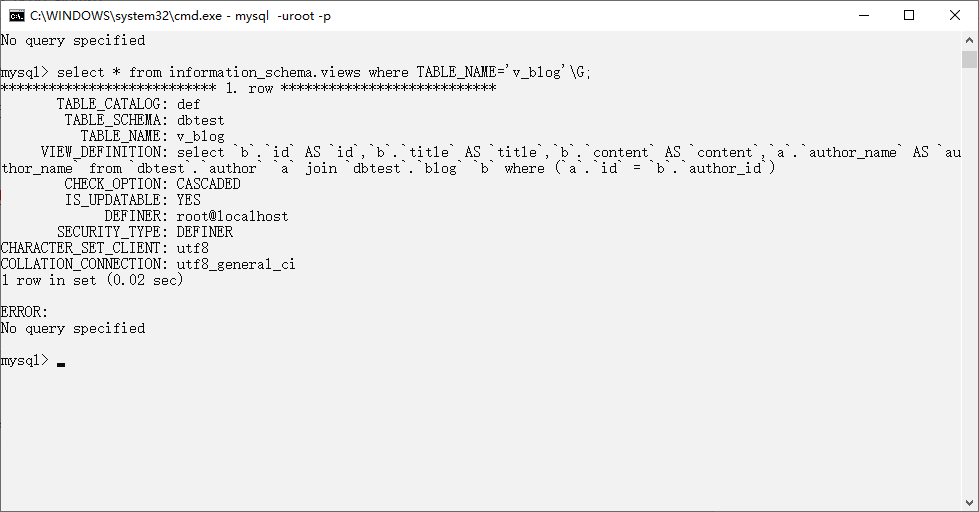Click the TABLE_SCHEMA value dbtest
Image resolution: width=979 pixels, height=512 pixels.
(x=200, y=121)
